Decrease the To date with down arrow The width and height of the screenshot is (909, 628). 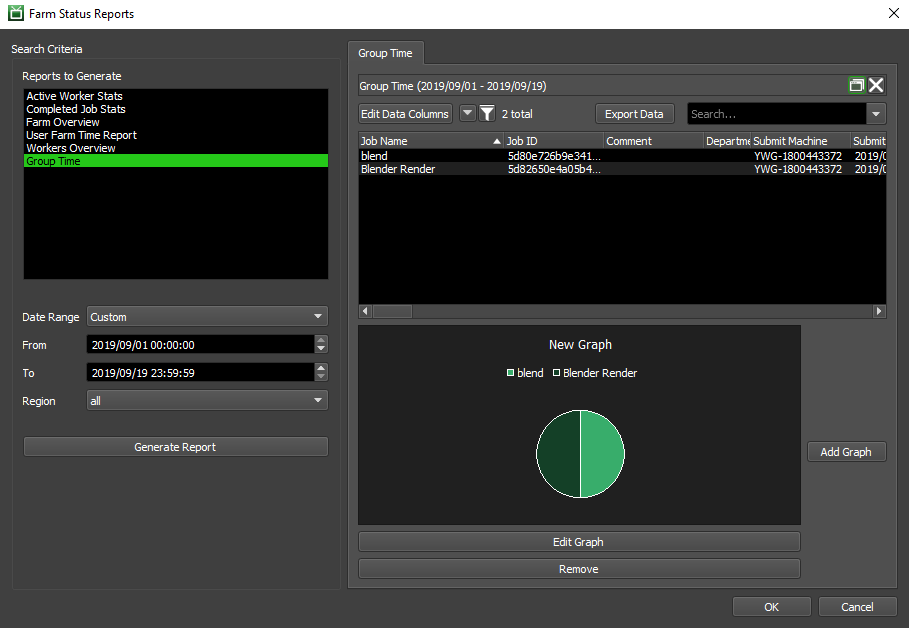pos(321,377)
